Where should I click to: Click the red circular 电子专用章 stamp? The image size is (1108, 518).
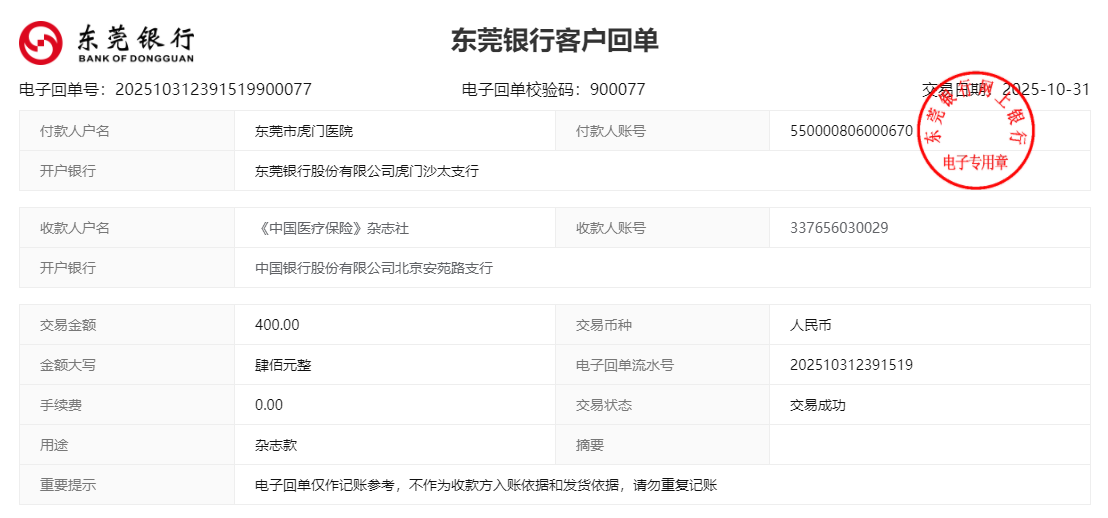pyautogui.click(x=975, y=130)
